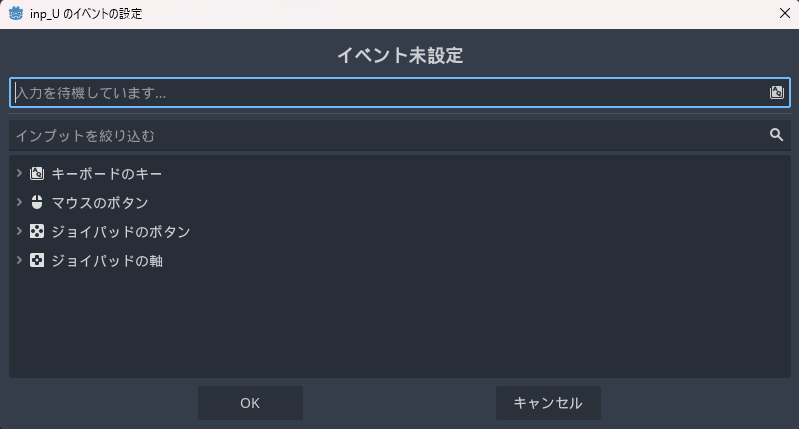799x429 pixels.
Task: Click the keyboard icon in listening field
Action: point(776,92)
